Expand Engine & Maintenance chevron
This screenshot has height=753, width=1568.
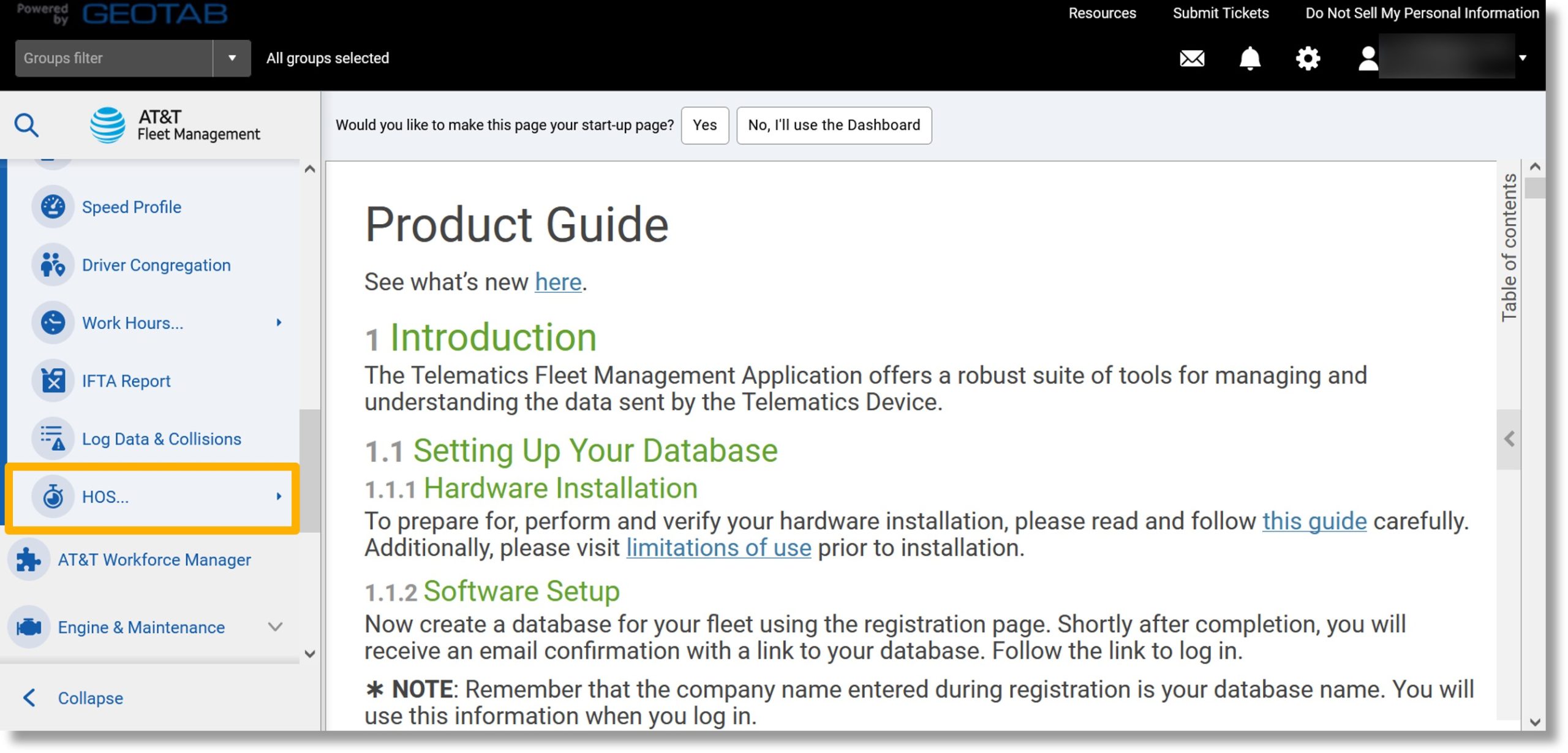276,627
